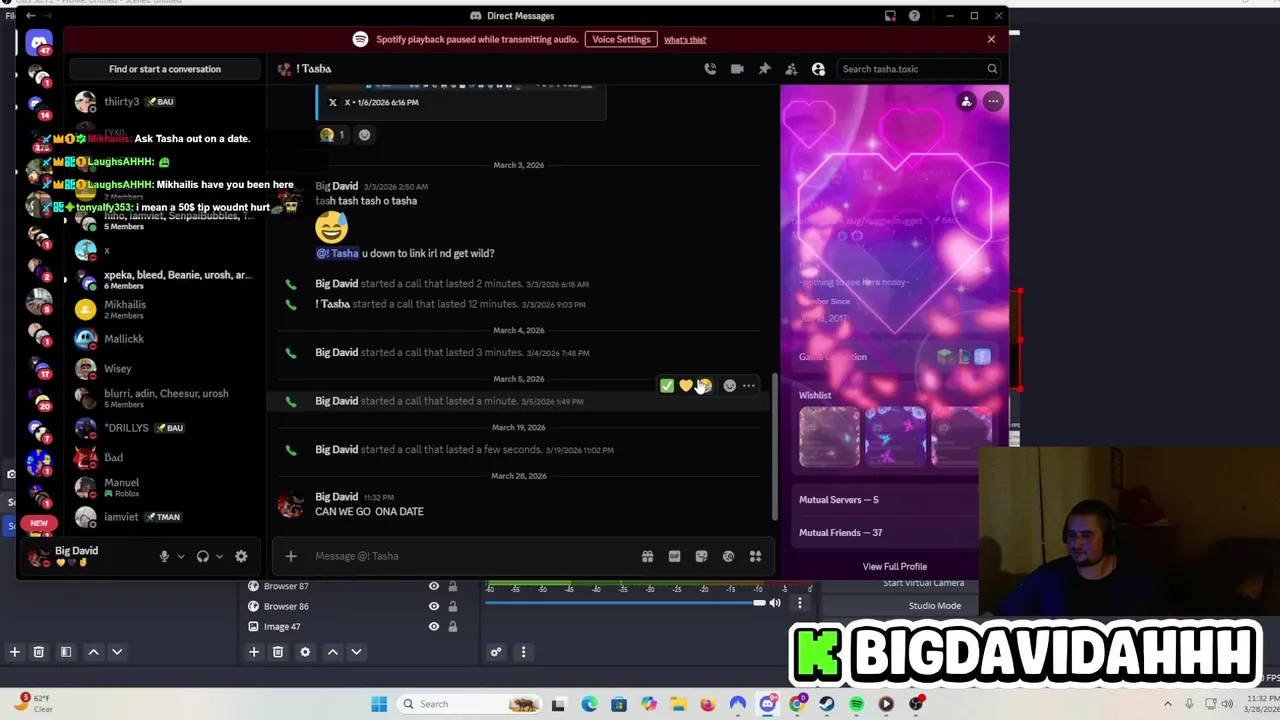Open OBS advanced audio properties gears
This screenshot has width=1280, height=720.
(x=496, y=652)
